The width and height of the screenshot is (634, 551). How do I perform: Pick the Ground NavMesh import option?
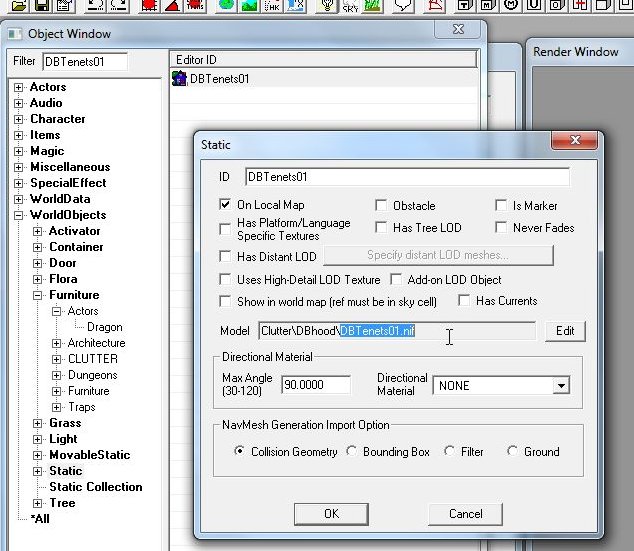pyautogui.click(x=512, y=451)
